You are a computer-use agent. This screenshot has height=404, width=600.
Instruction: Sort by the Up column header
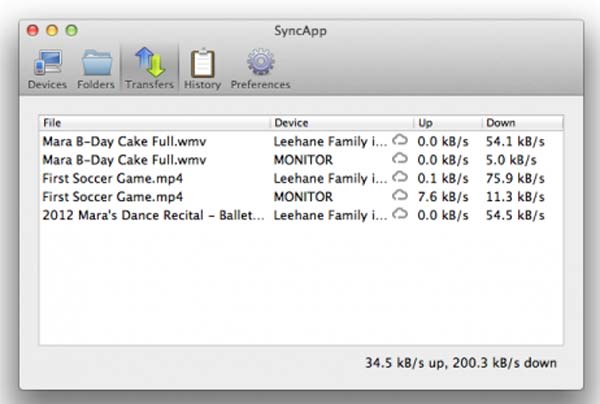(x=446, y=122)
